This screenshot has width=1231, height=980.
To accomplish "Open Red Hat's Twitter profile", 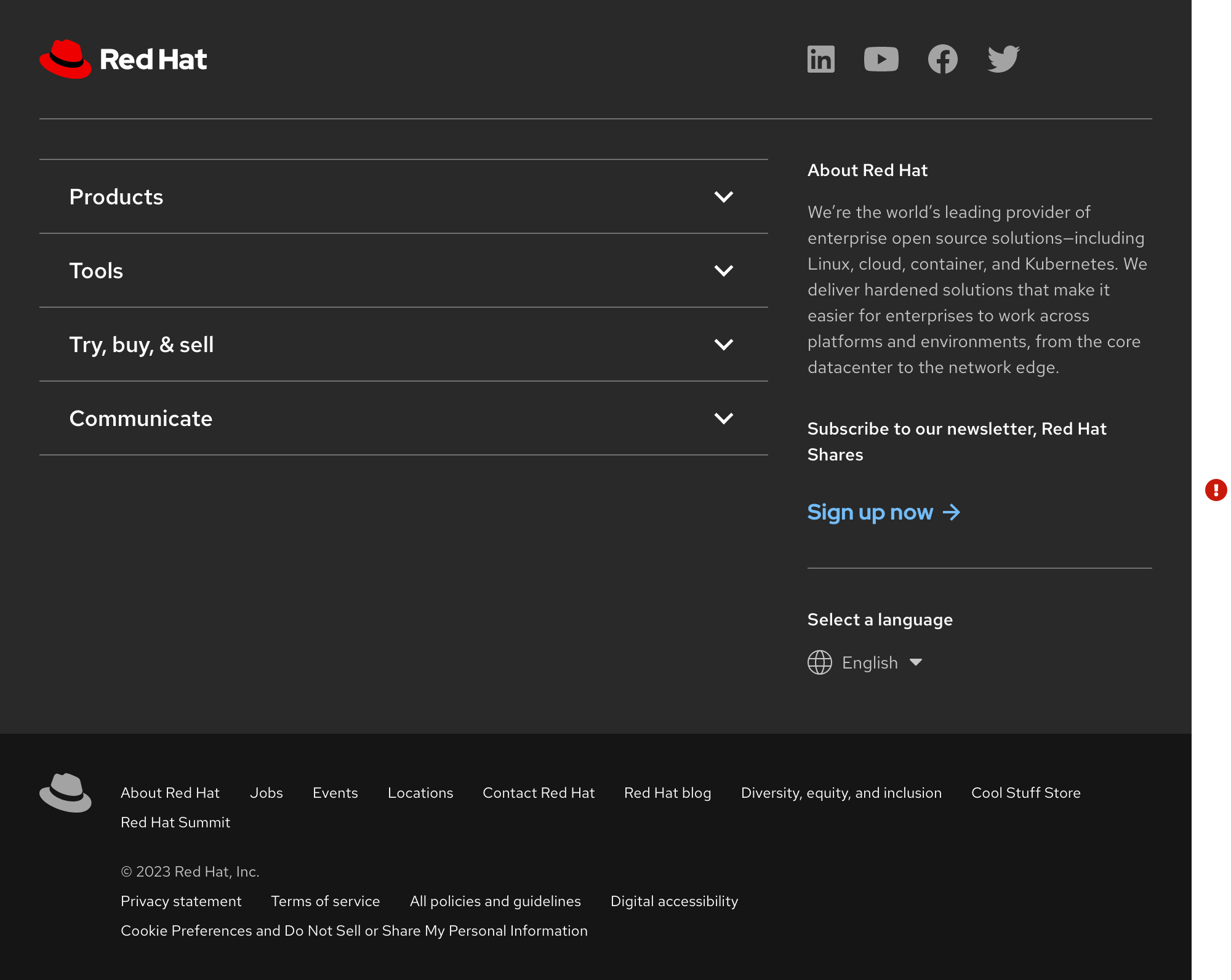I will pos(1003,58).
